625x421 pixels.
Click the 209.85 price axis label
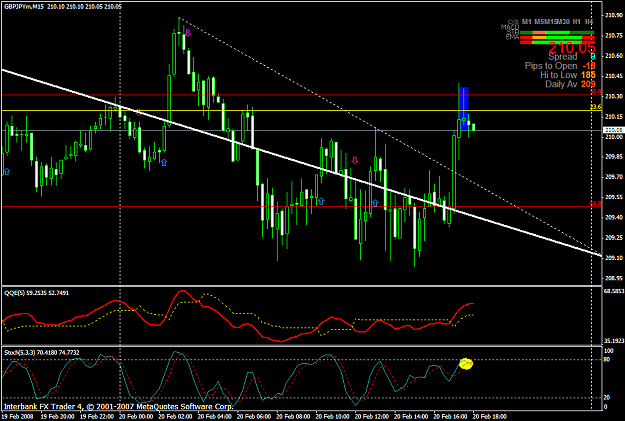point(613,156)
